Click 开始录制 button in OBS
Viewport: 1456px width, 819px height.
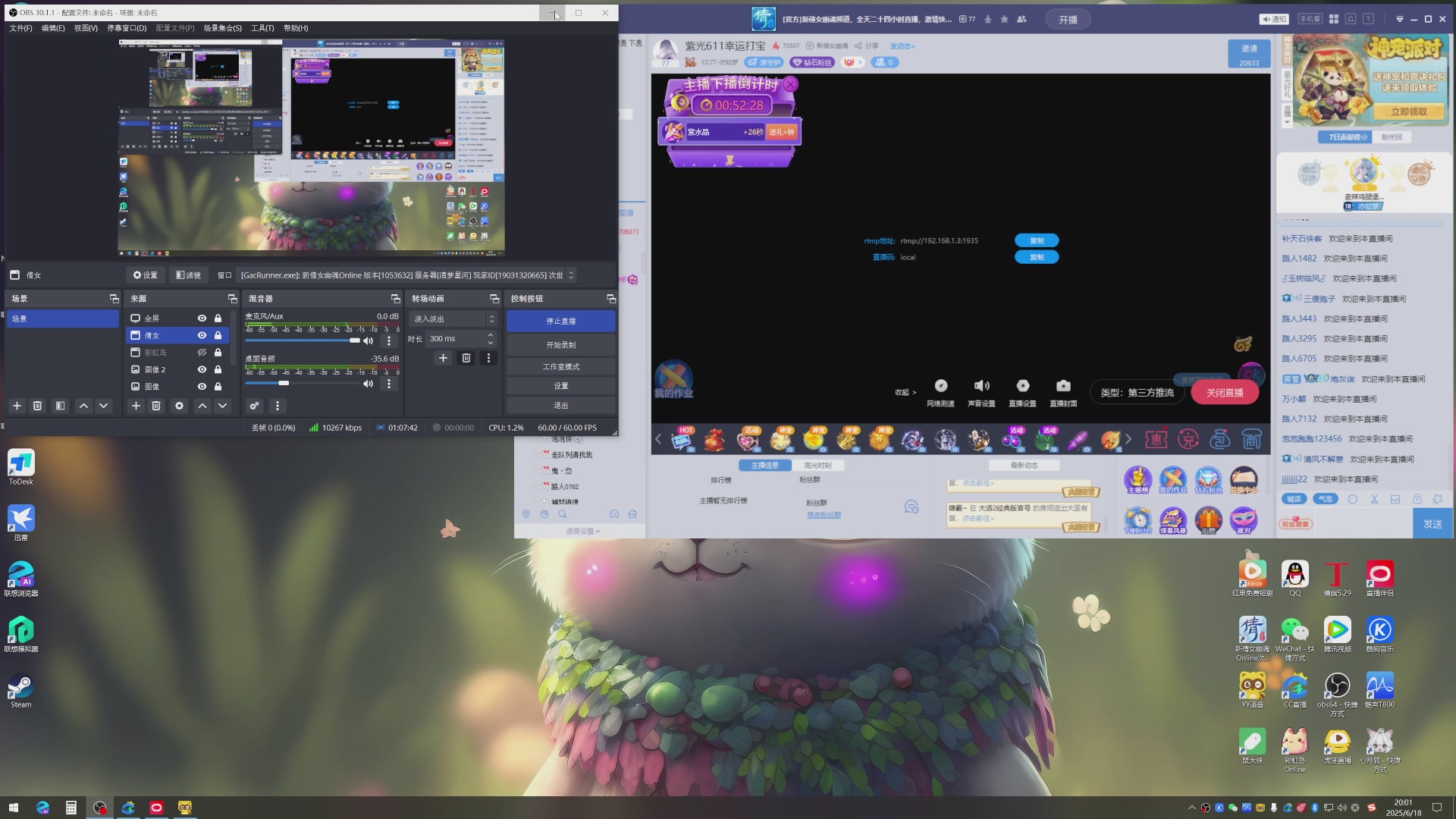click(x=561, y=345)
